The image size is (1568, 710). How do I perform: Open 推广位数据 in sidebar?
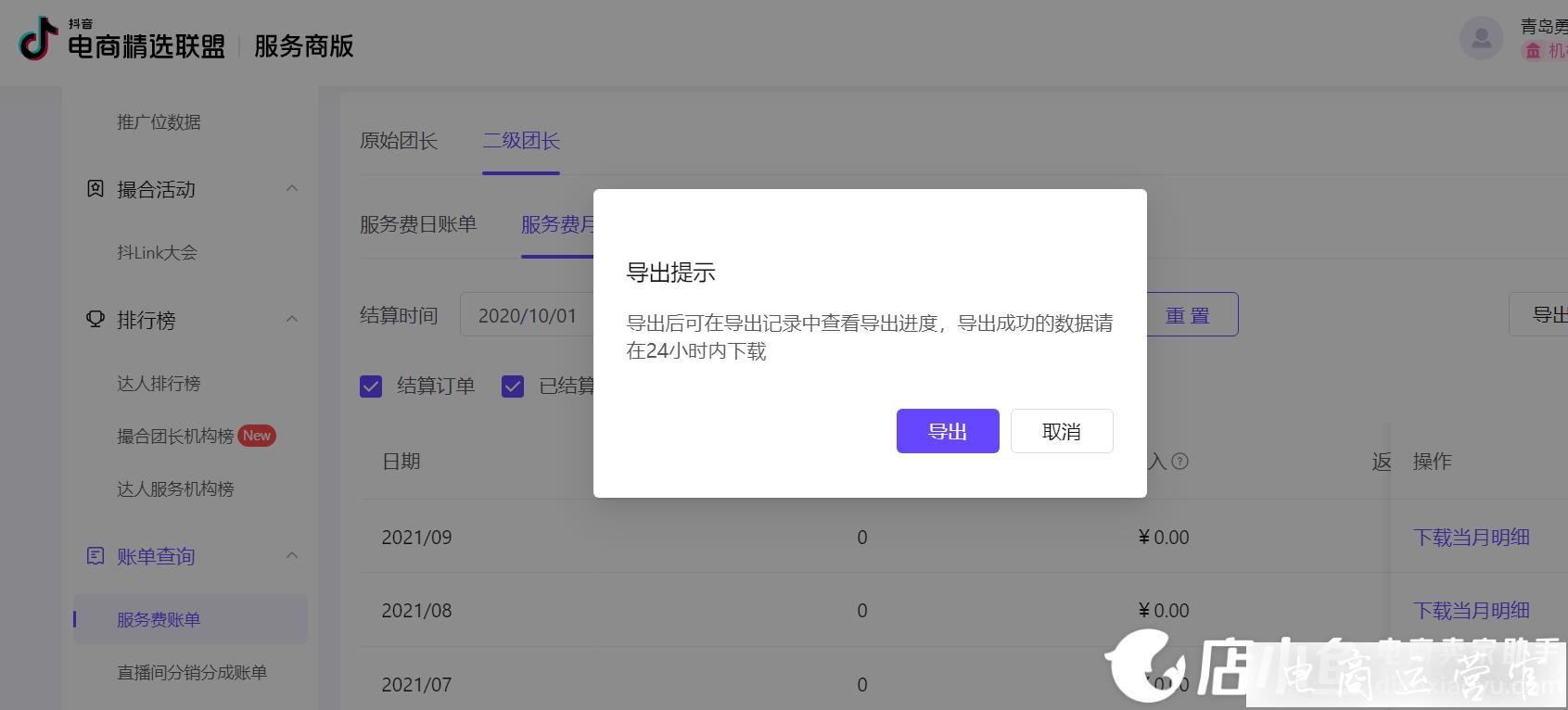[159, 122]
